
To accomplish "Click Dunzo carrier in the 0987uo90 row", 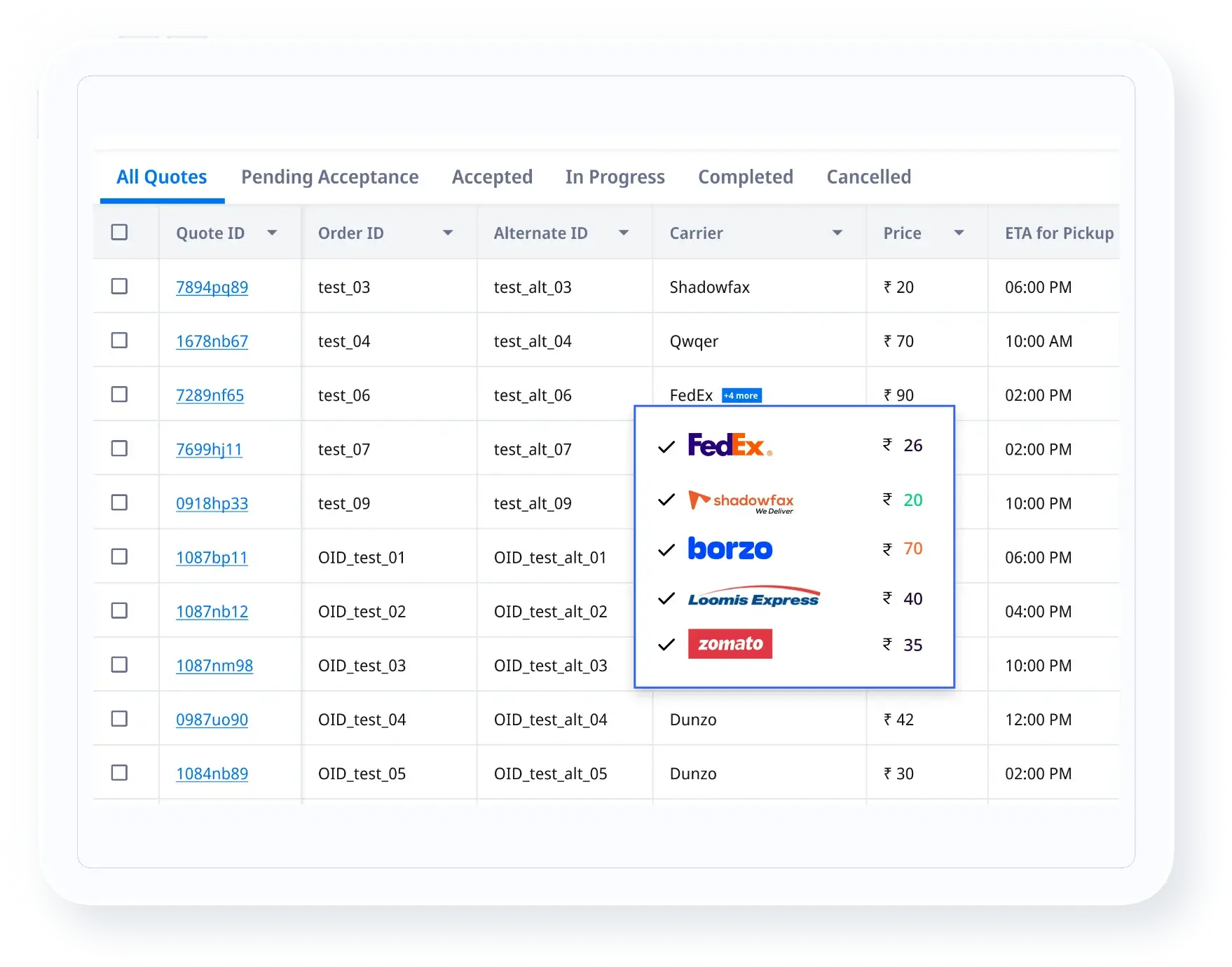I will point(693,720).
